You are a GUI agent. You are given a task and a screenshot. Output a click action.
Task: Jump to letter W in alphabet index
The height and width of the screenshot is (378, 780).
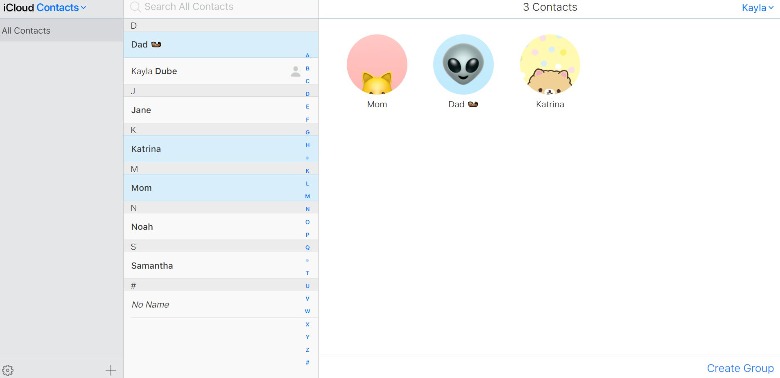click(307, 311)
